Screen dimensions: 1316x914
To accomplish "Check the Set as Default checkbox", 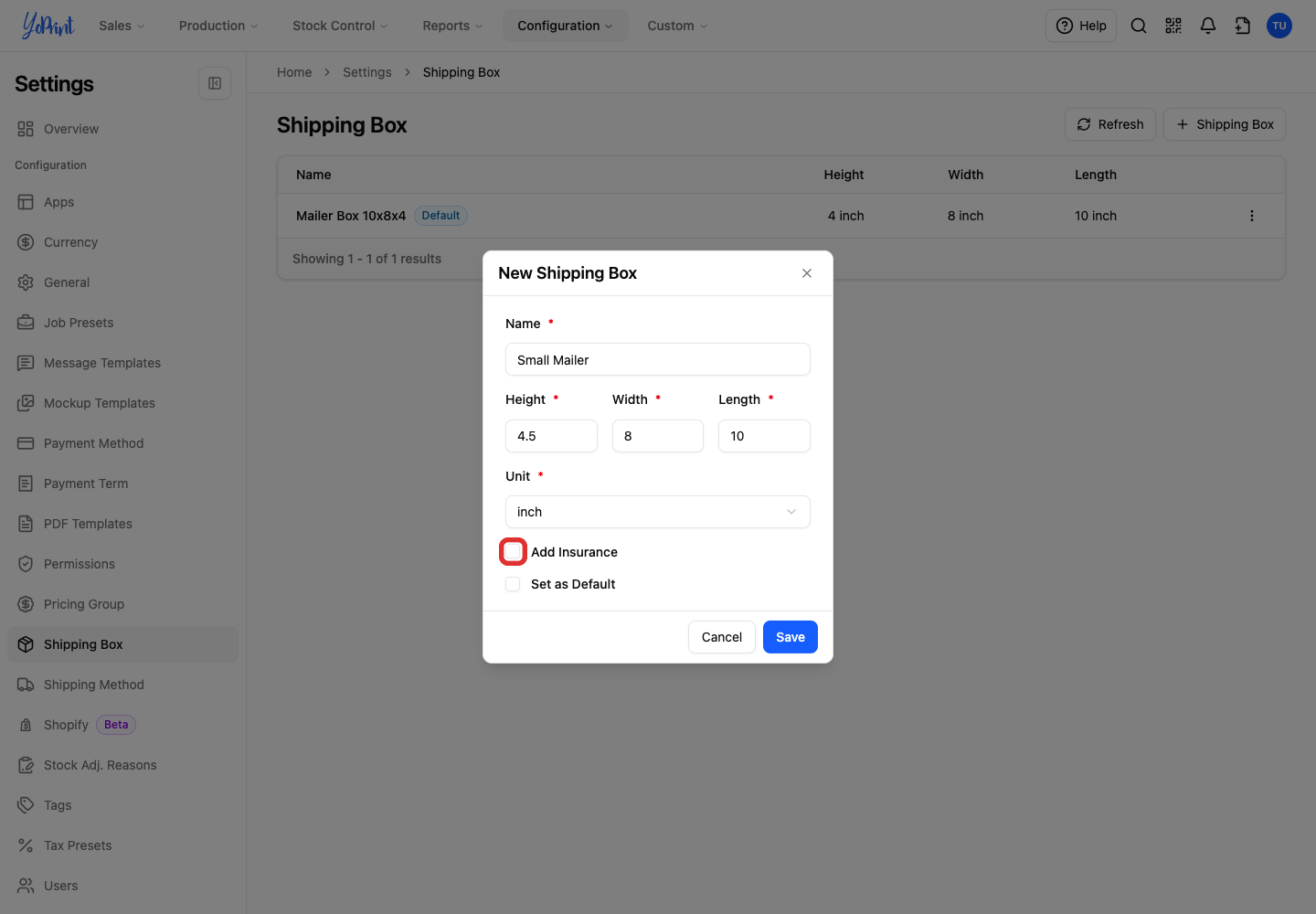I will pos(513,584).
